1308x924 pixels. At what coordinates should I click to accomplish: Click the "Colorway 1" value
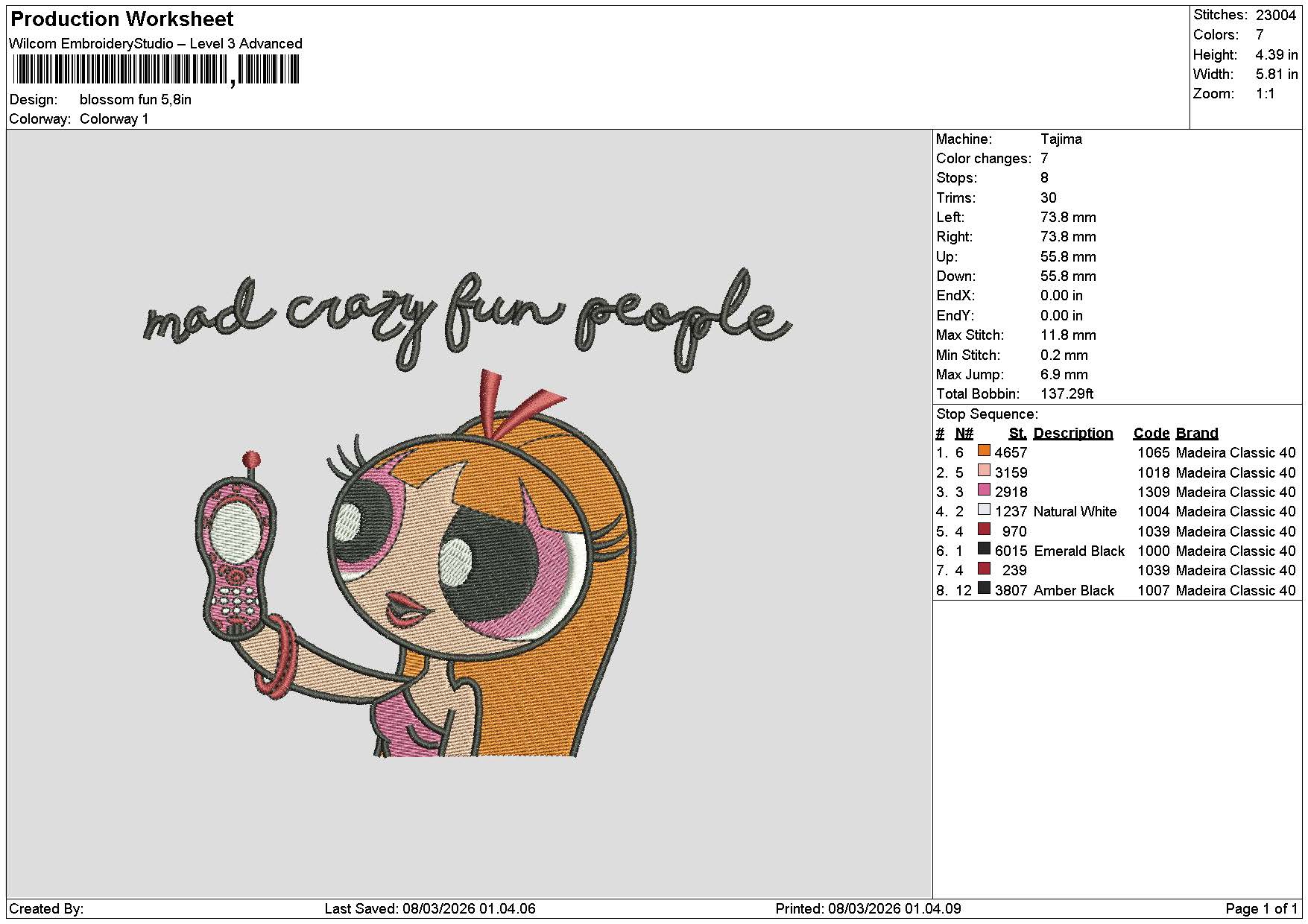coord(114,119)
